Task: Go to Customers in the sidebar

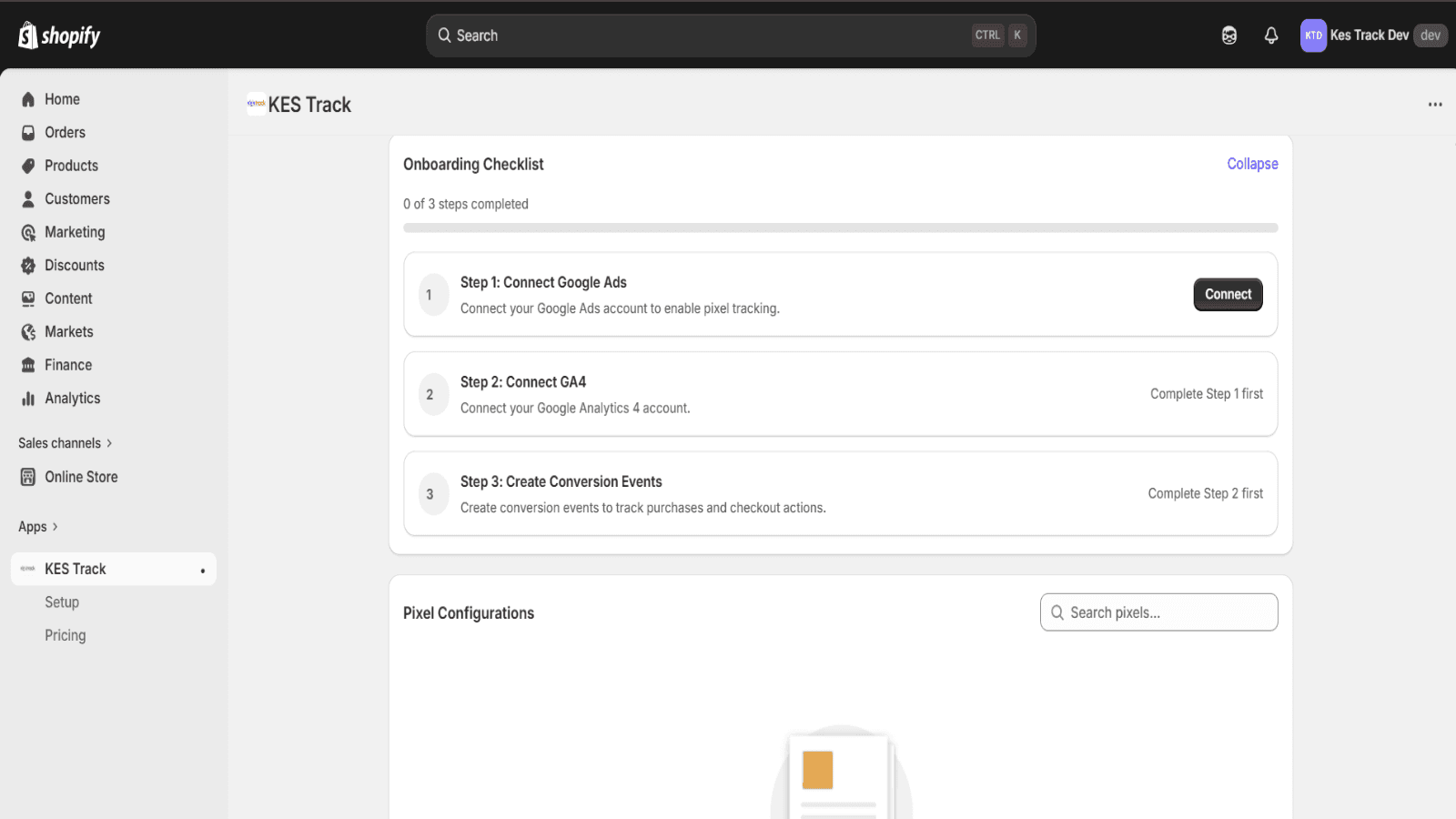Action: [x=77, y=199]
